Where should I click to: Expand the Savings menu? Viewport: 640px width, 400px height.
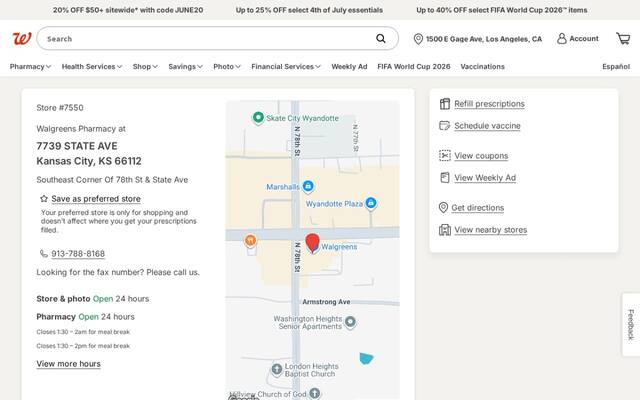(185, 67)
